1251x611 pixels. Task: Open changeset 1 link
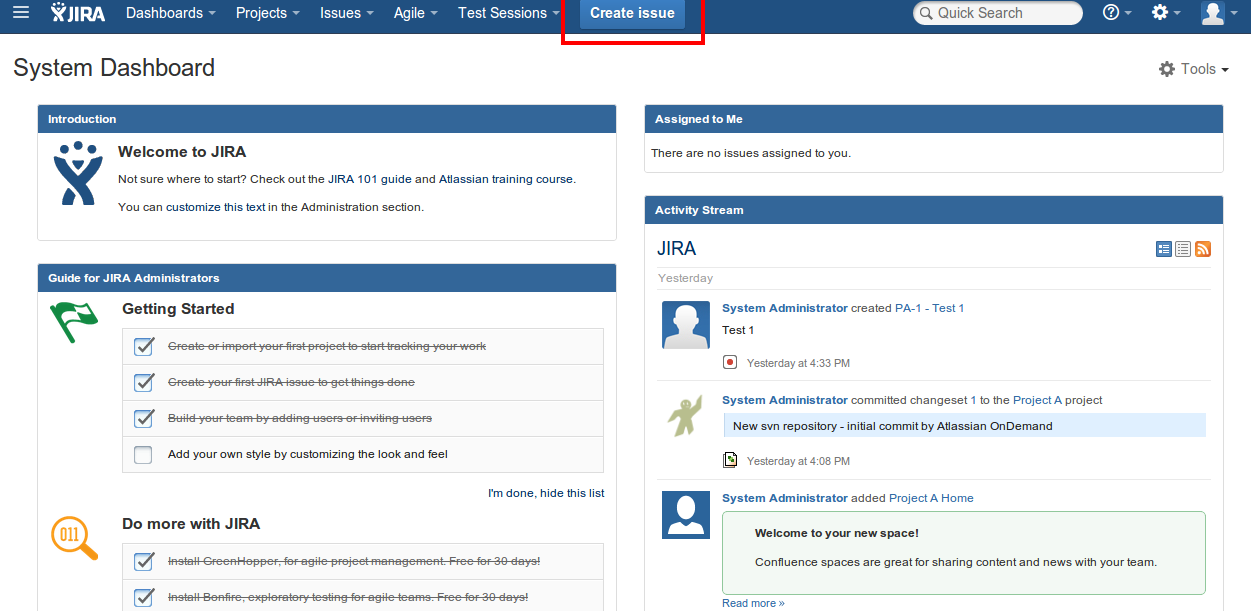973,400
